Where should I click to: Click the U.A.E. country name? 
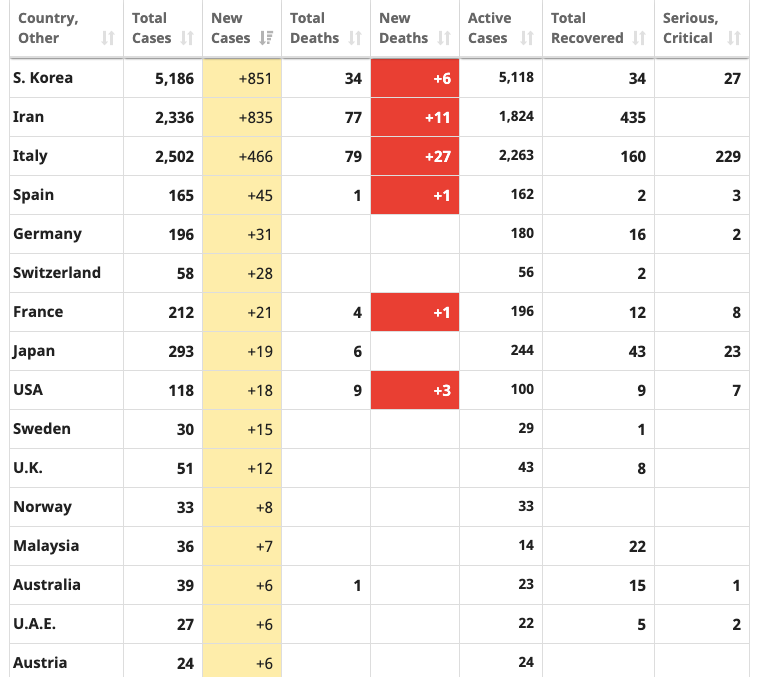point(34,624)
